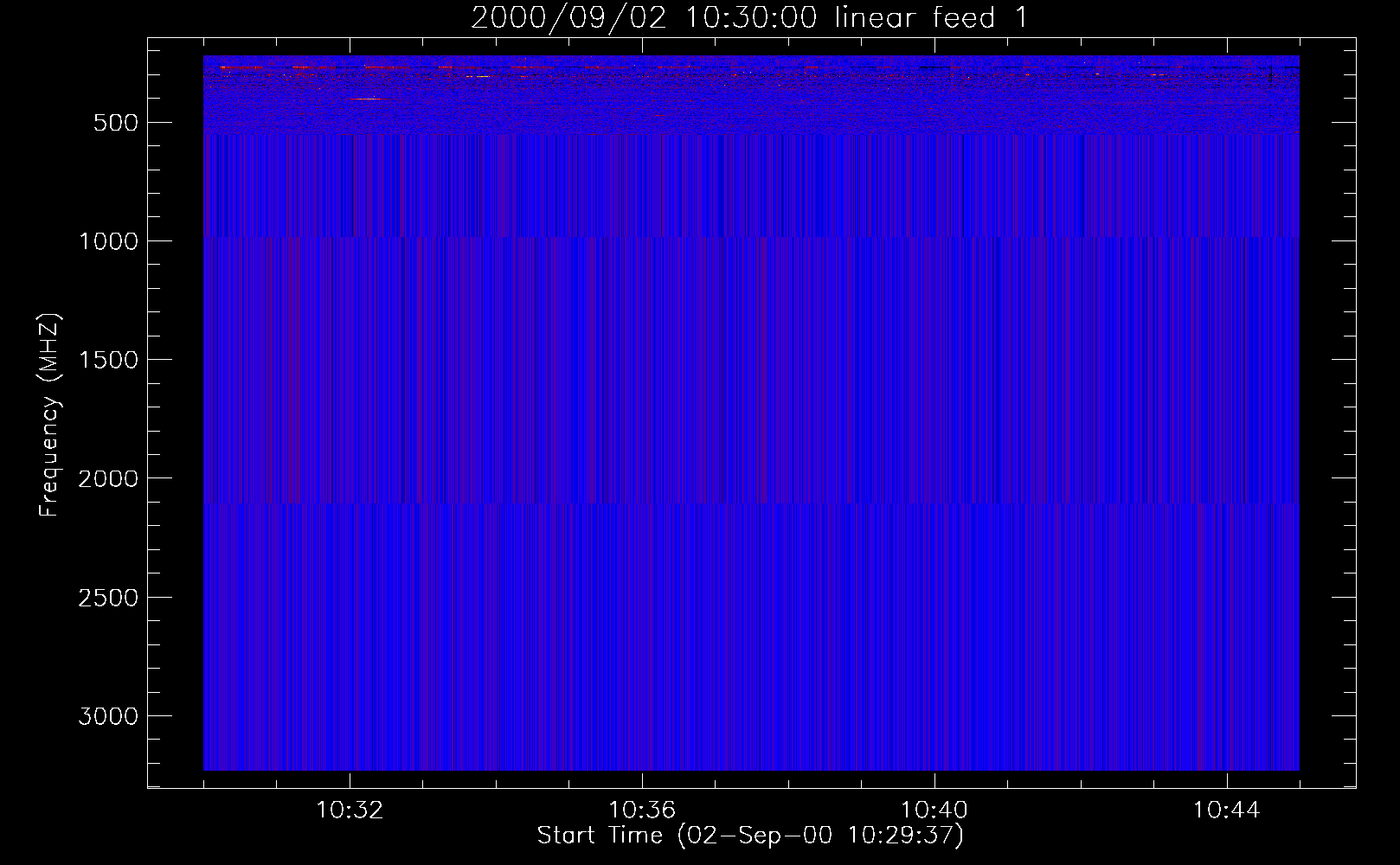This screenshot has width=1400, height=865.
Task: Select the 'Frequency (MHZ)' axis label
Action: pyautogui.click(x=49, y=415)
